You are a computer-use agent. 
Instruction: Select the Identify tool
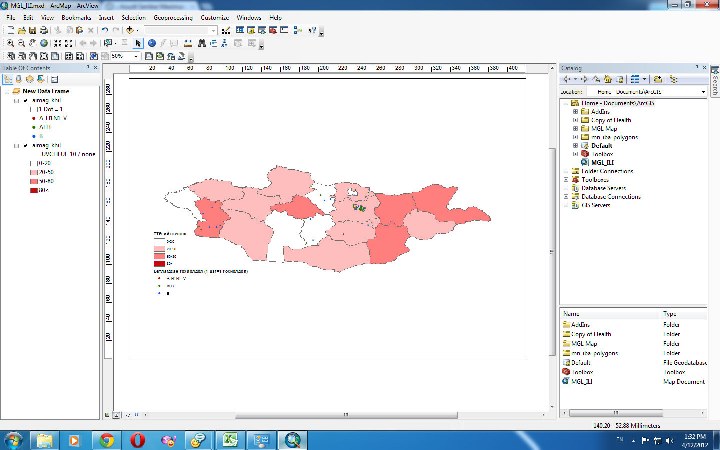152,43
